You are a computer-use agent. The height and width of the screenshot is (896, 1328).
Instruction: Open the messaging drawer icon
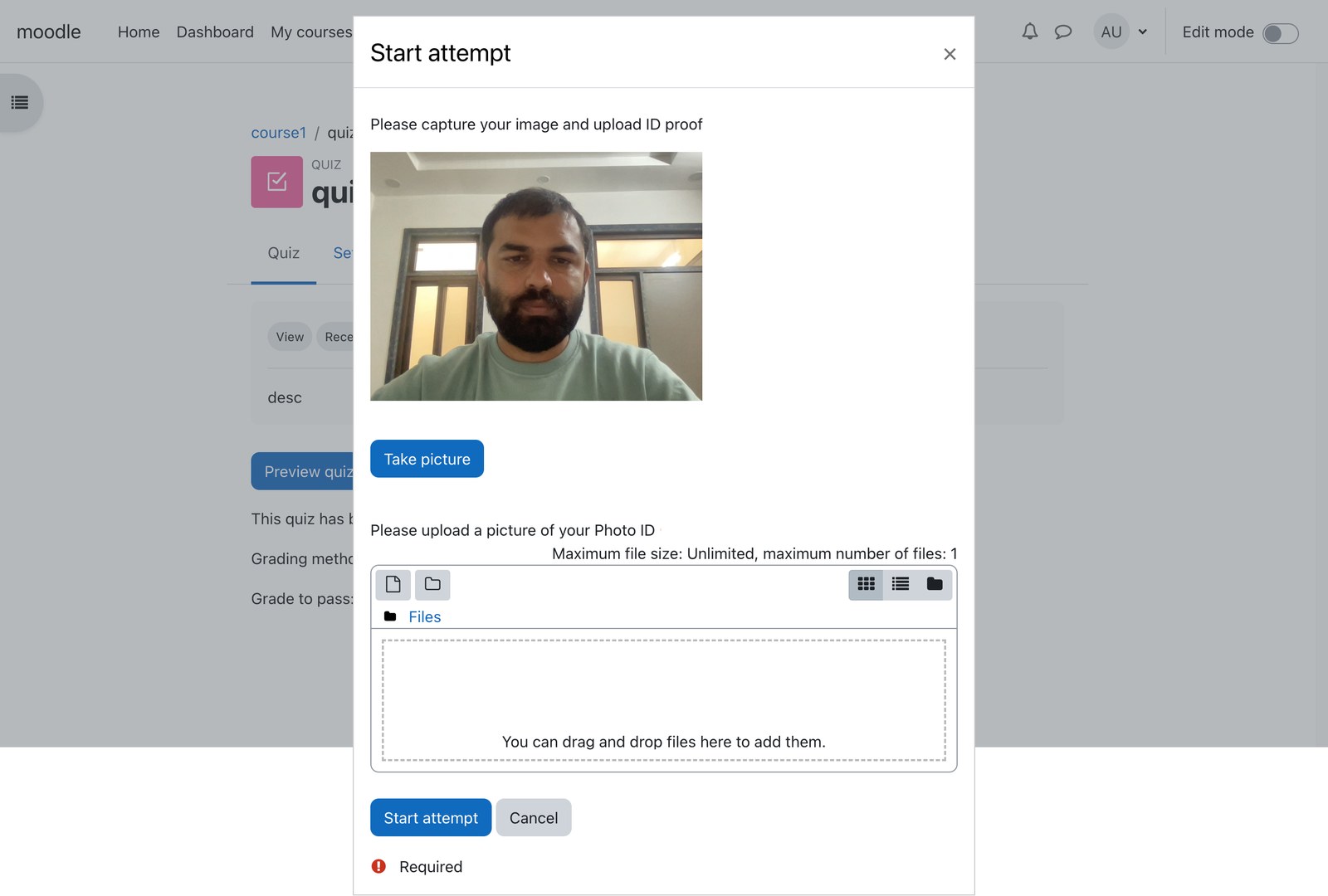1063,32
